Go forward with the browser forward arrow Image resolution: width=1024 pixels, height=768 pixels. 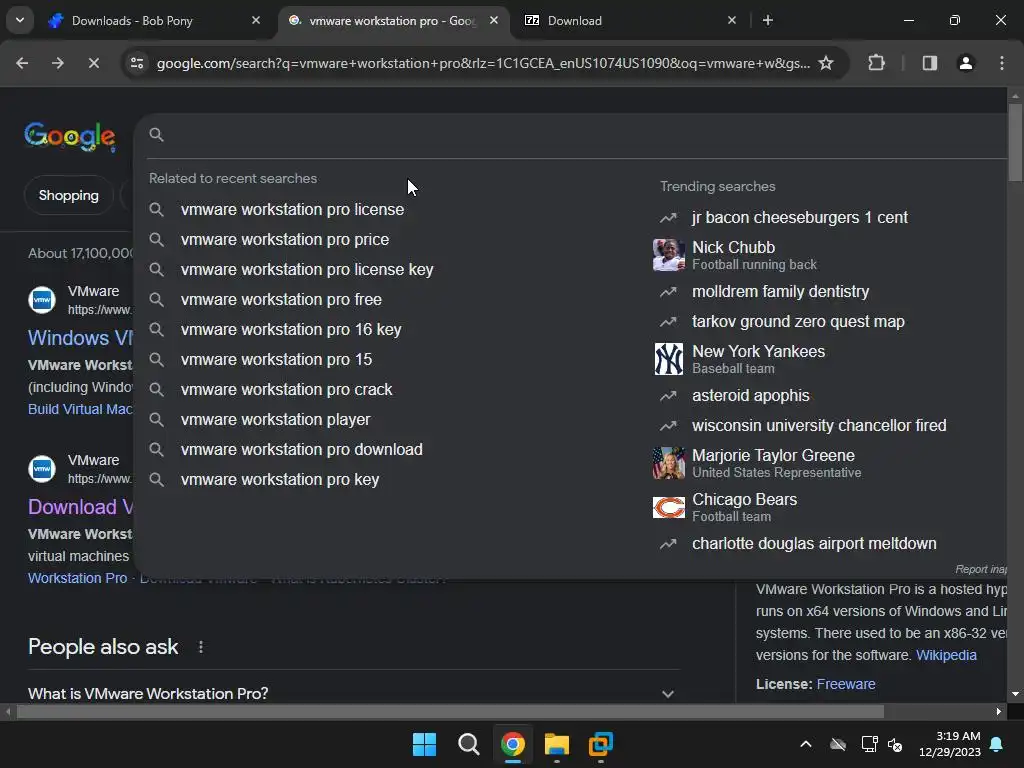click(x=57, y=63)
